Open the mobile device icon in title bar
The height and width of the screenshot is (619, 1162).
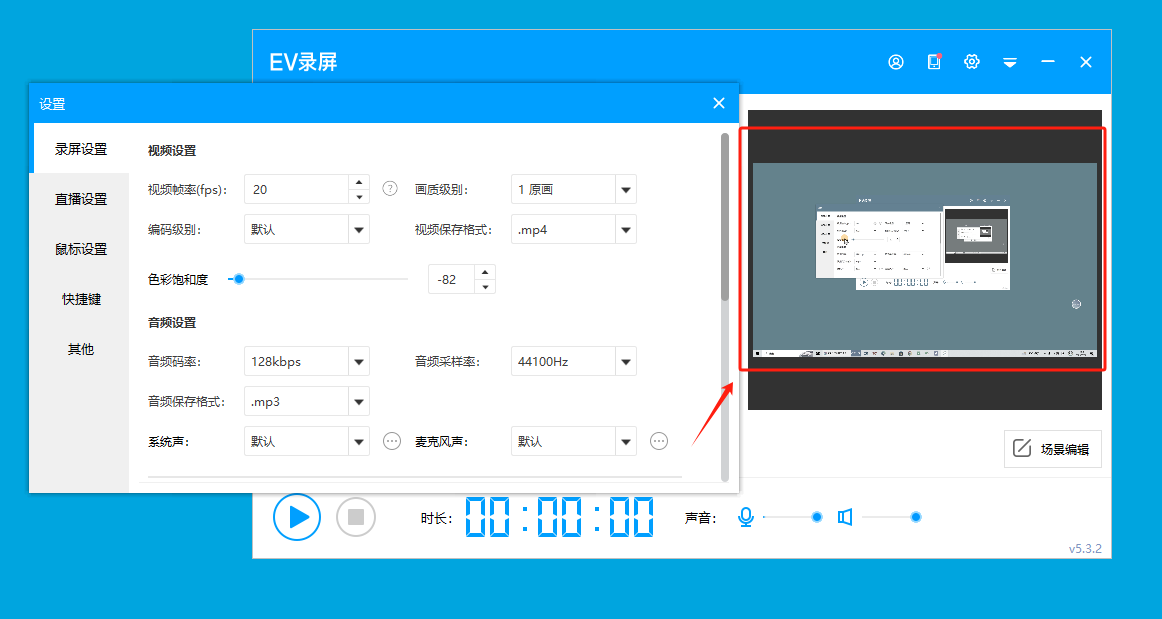tap(934, 62)
